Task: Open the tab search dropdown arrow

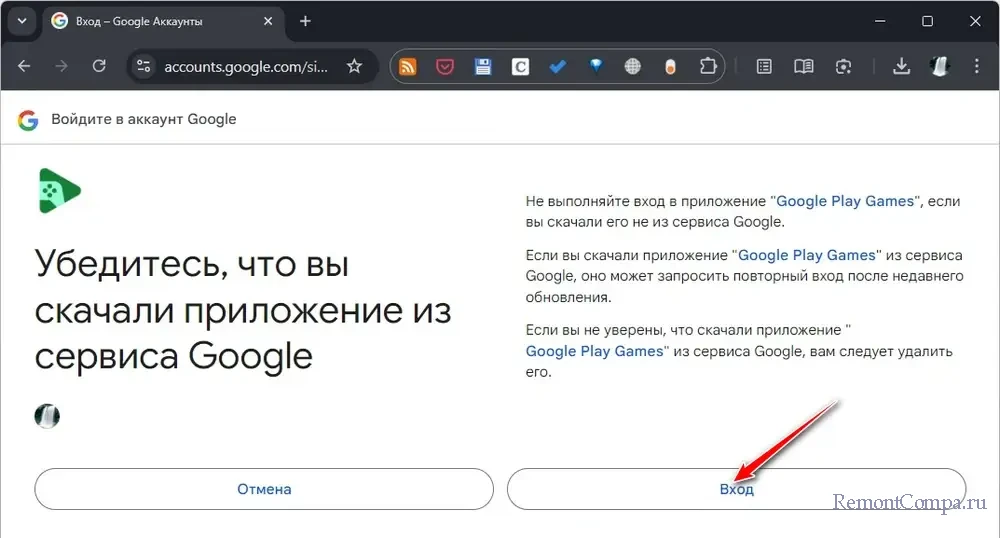Action: click(20, 21)
